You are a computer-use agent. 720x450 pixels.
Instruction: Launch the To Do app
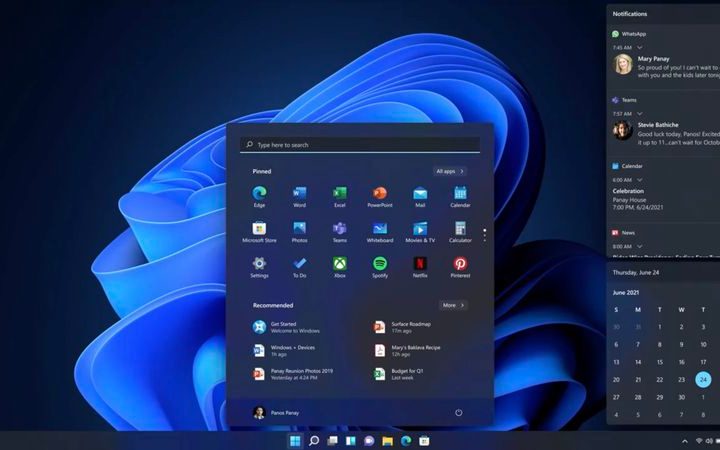tap(299, 267)
